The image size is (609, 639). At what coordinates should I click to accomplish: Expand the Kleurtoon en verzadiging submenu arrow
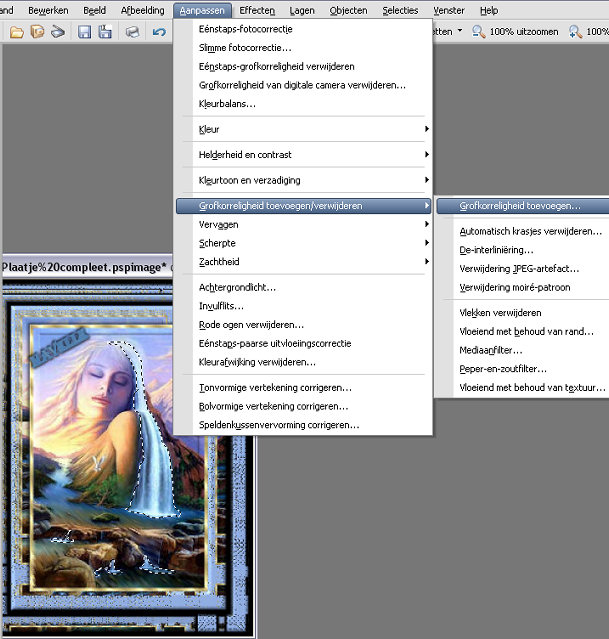point(426,180)
